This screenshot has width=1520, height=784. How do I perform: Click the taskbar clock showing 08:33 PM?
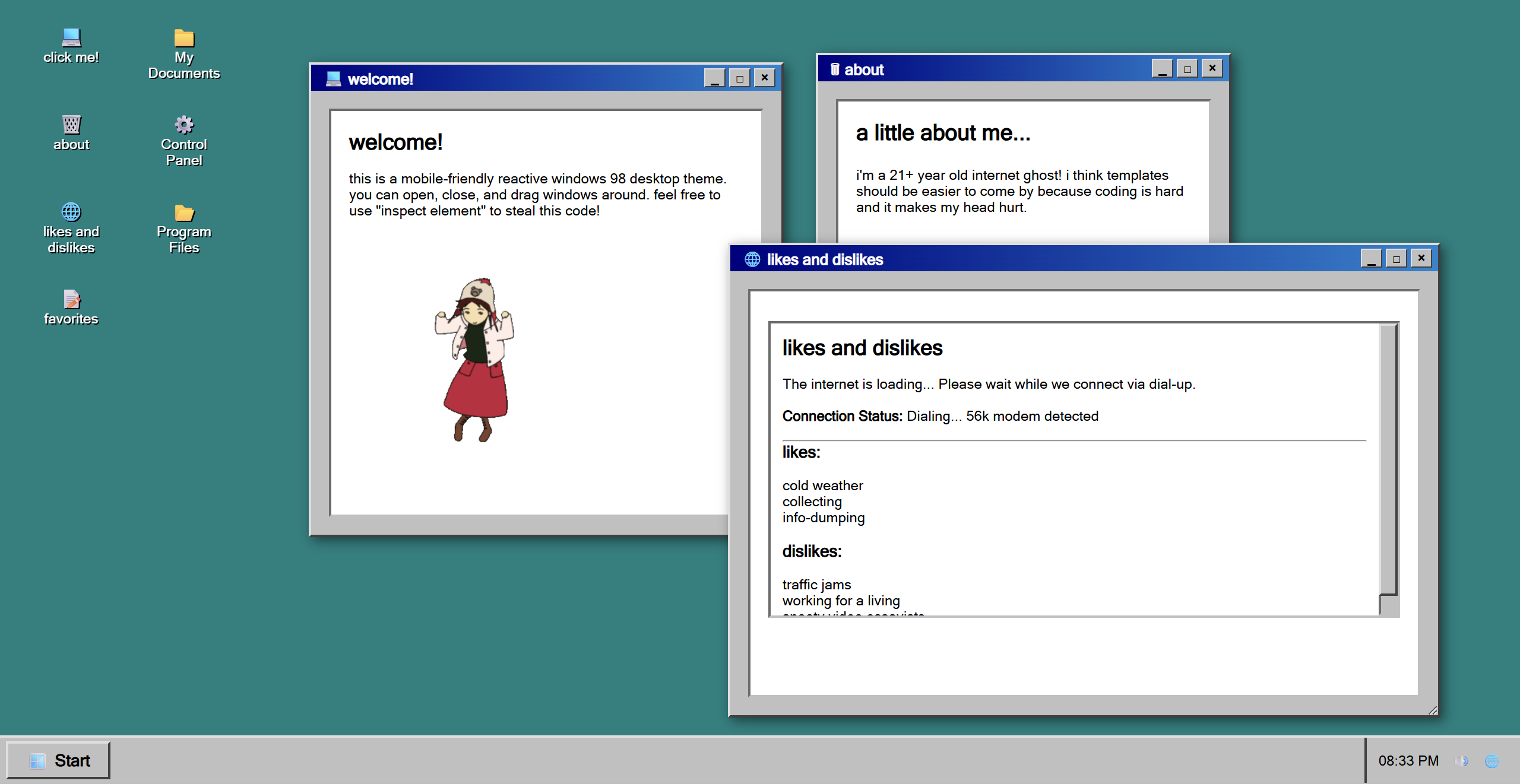[x=1408, y=761]
